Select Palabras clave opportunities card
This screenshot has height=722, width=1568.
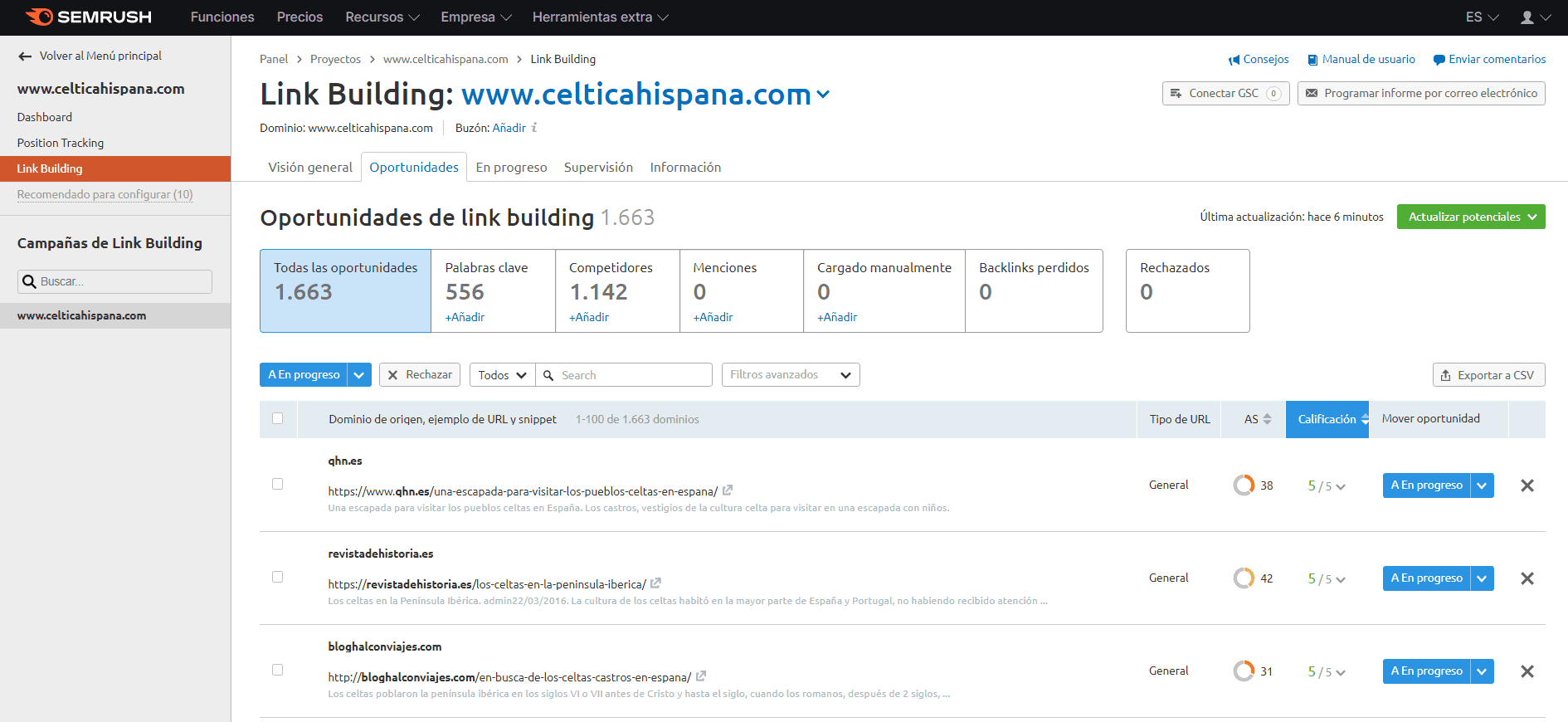point(493,291)
